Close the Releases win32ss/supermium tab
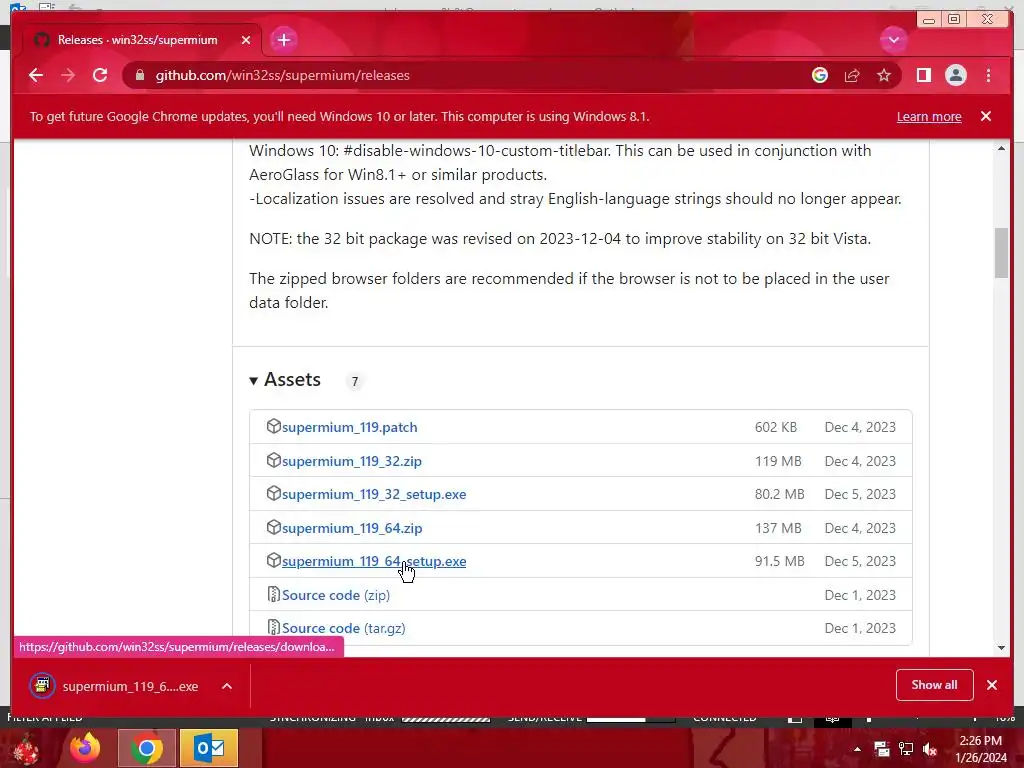Screen dimensions: 1024x768 (x=246, y=40)
